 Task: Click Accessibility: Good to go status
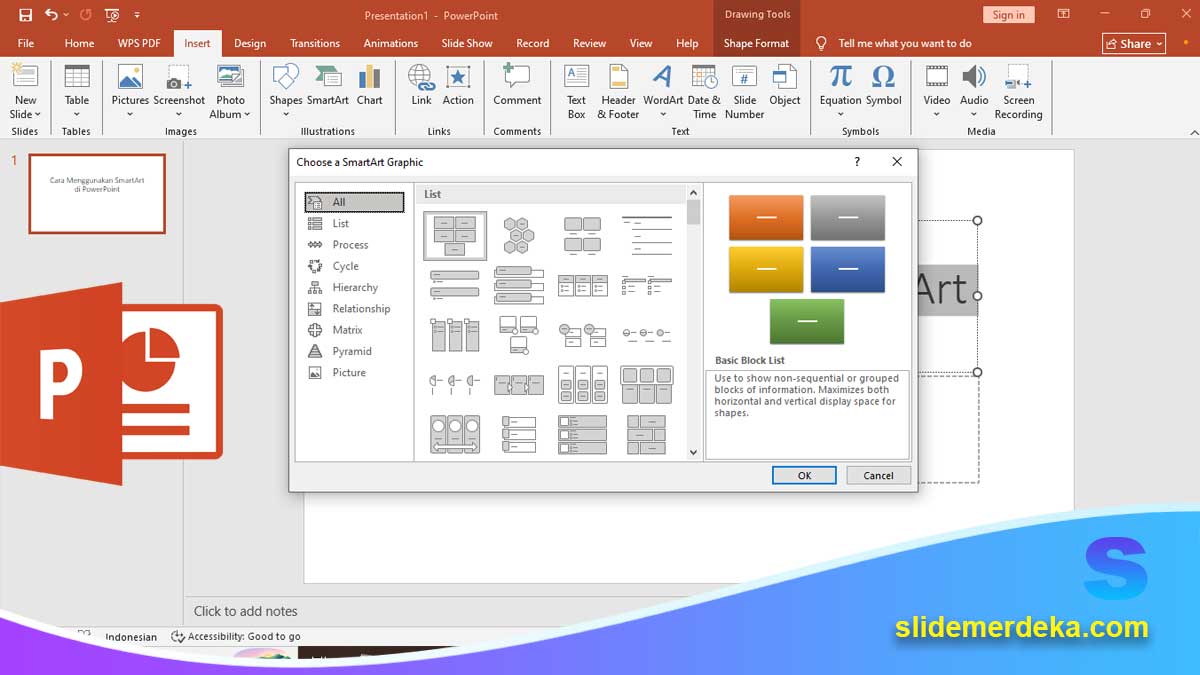(x=236, y=636)
